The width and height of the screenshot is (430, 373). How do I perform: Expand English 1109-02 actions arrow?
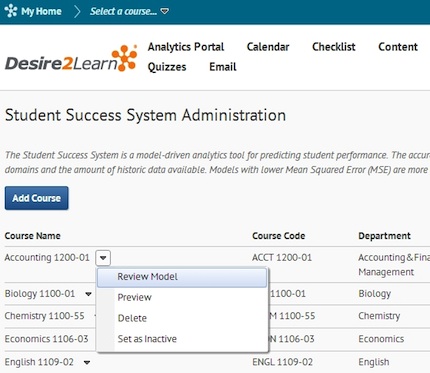pos(87,362)
